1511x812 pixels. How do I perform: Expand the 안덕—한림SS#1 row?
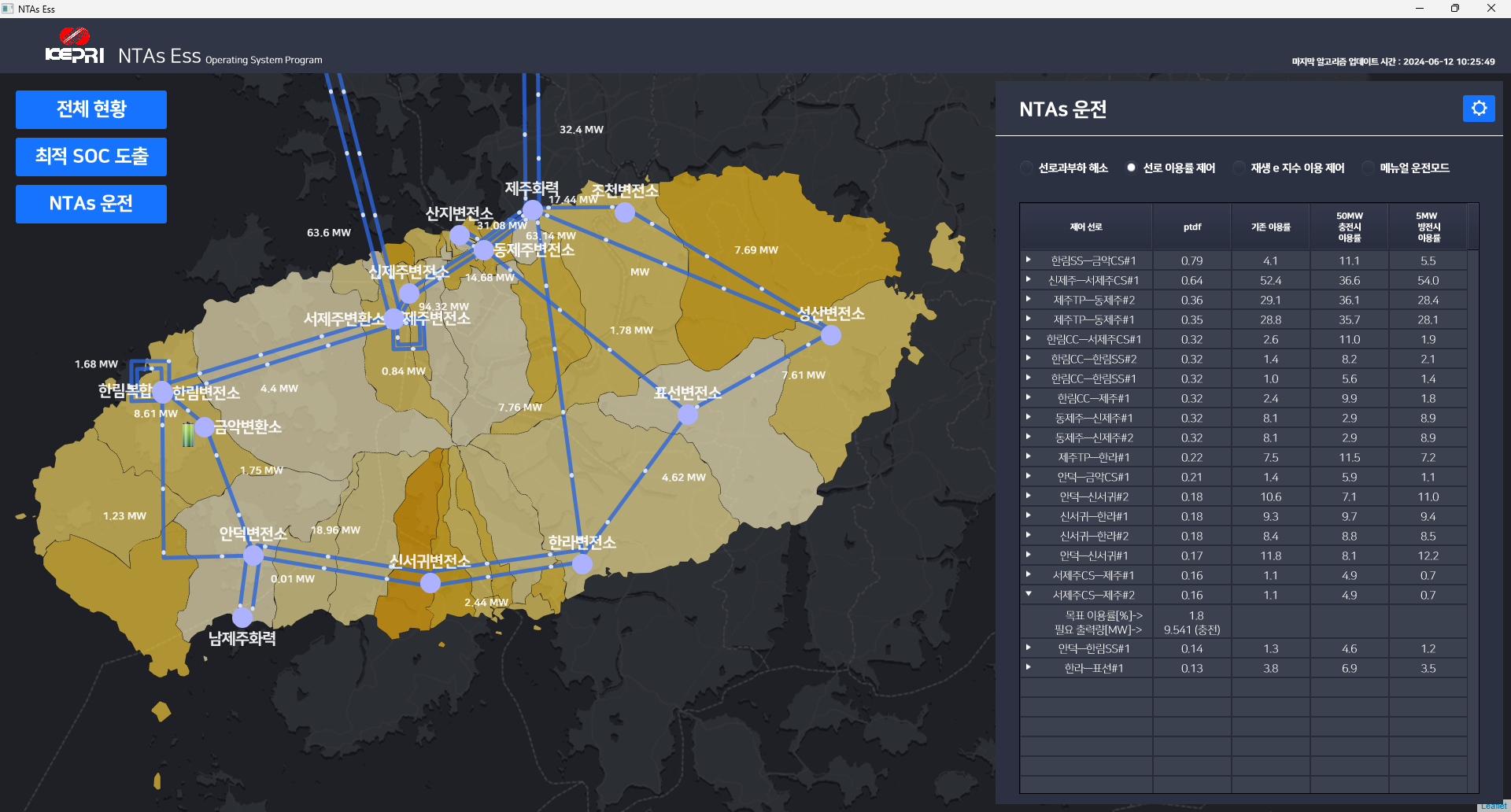point(1028,648)
